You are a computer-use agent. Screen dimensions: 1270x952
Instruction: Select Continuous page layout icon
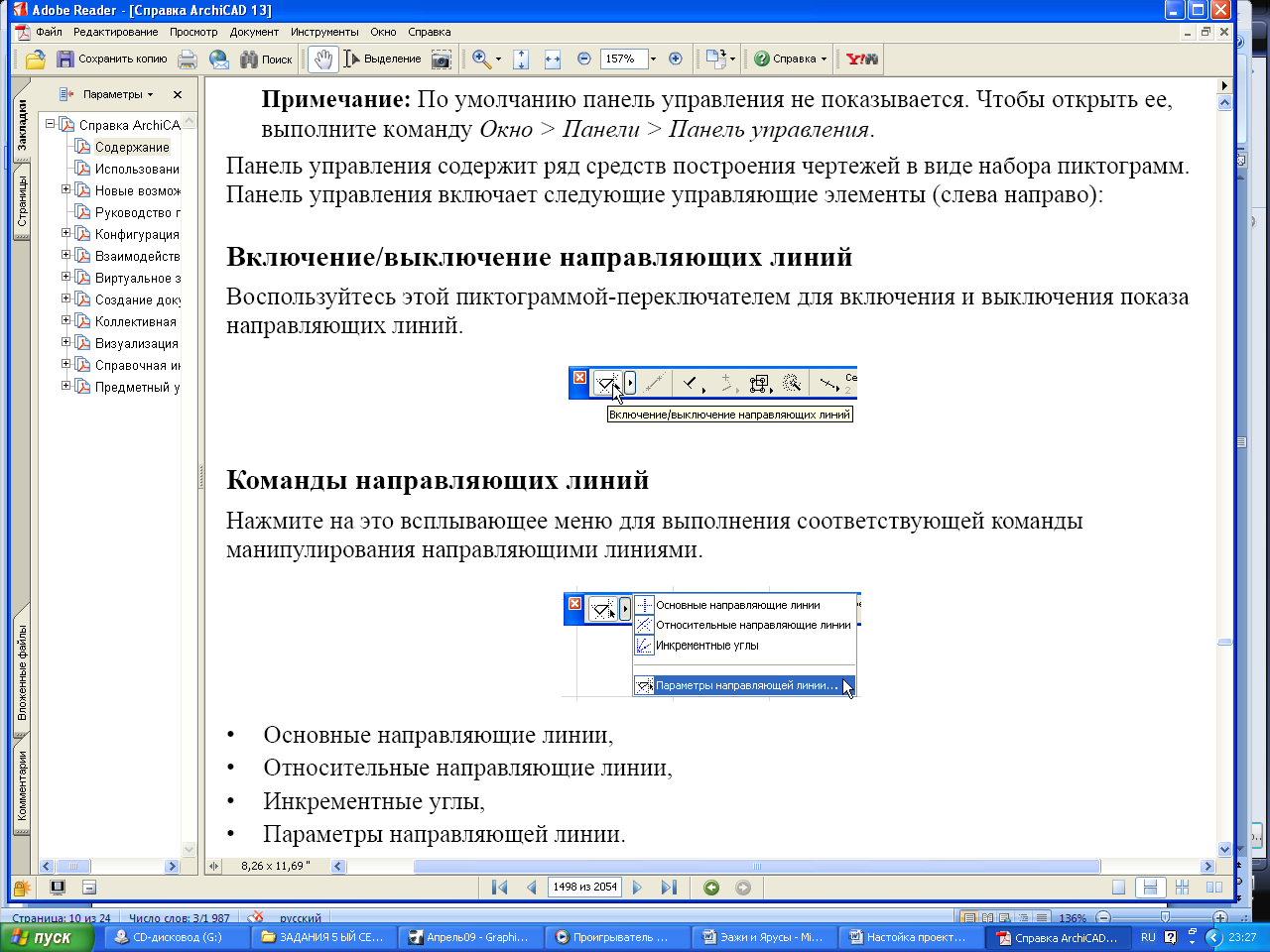[1150, 888]
